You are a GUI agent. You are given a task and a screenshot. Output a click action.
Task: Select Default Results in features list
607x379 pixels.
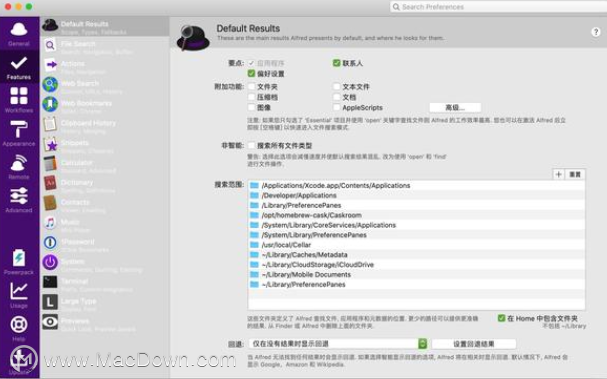point(105,27)
